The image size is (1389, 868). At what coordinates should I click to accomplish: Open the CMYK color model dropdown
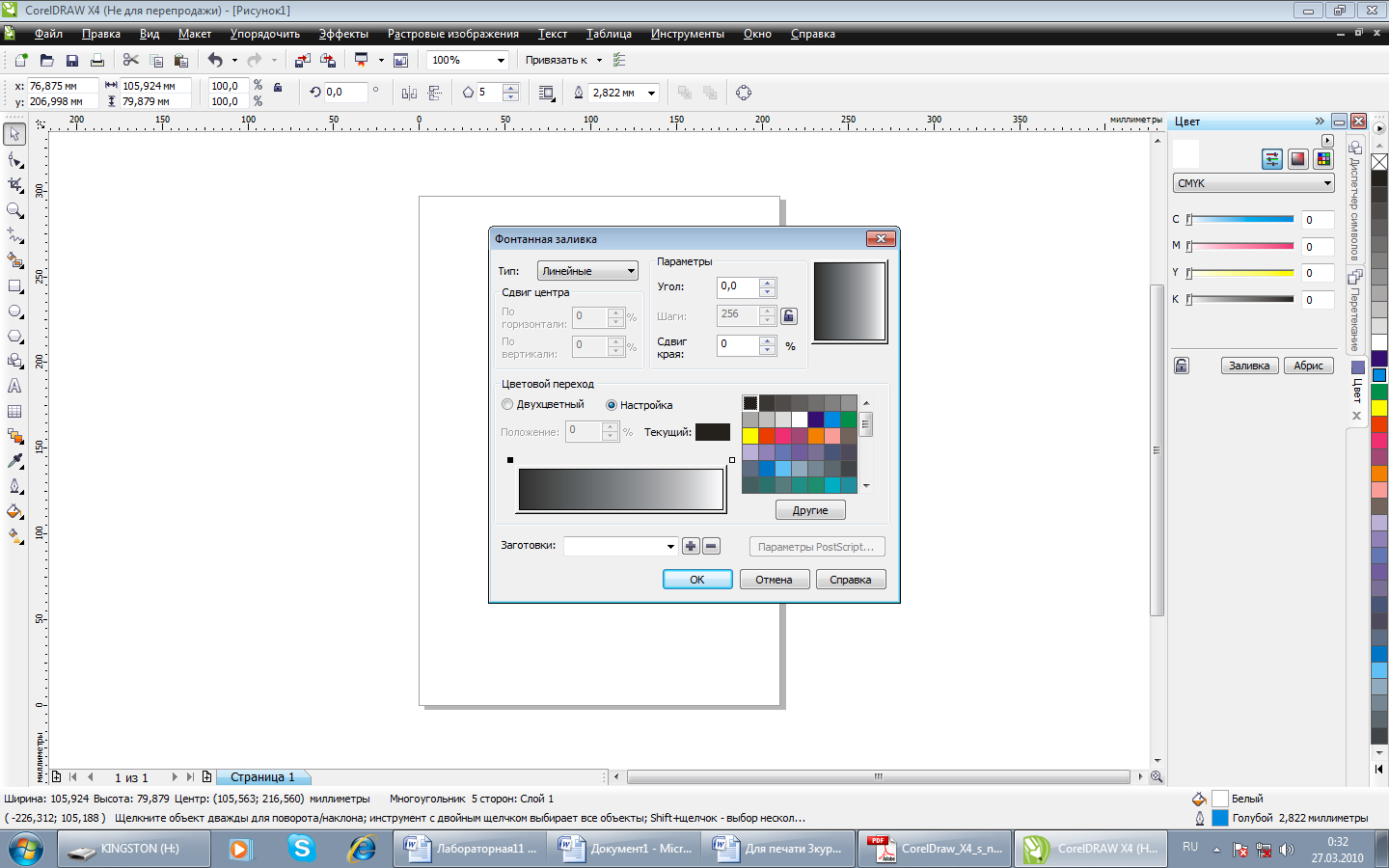tap(1253, 183)
